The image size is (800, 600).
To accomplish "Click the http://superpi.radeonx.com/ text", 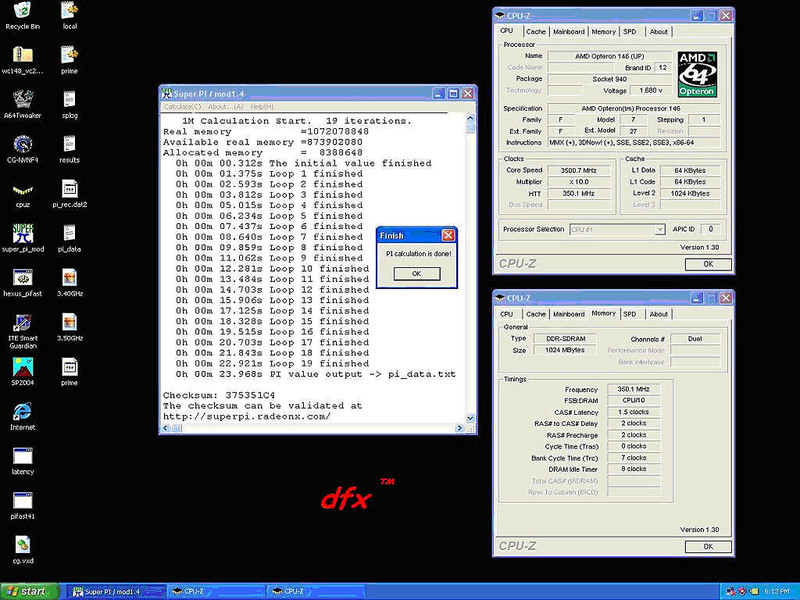I will click(246, 416).
